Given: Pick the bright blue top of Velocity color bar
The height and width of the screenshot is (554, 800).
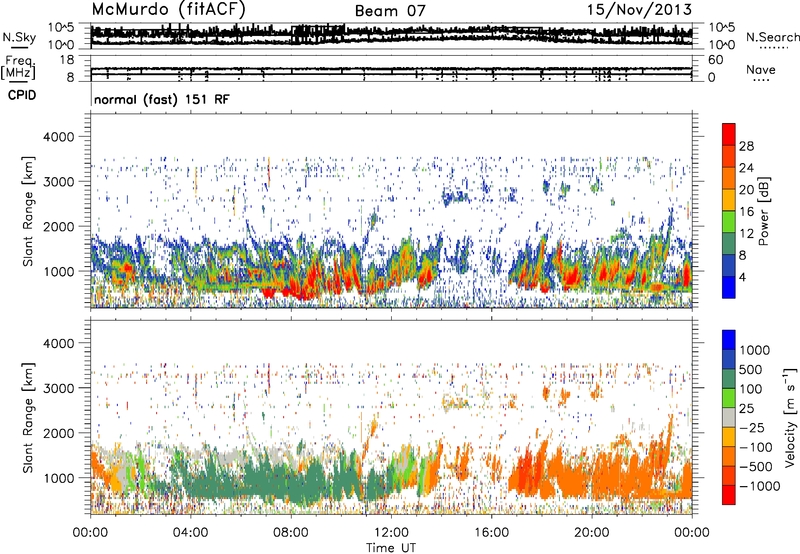Looking at the screenshot, I should (x=729, y=340).
